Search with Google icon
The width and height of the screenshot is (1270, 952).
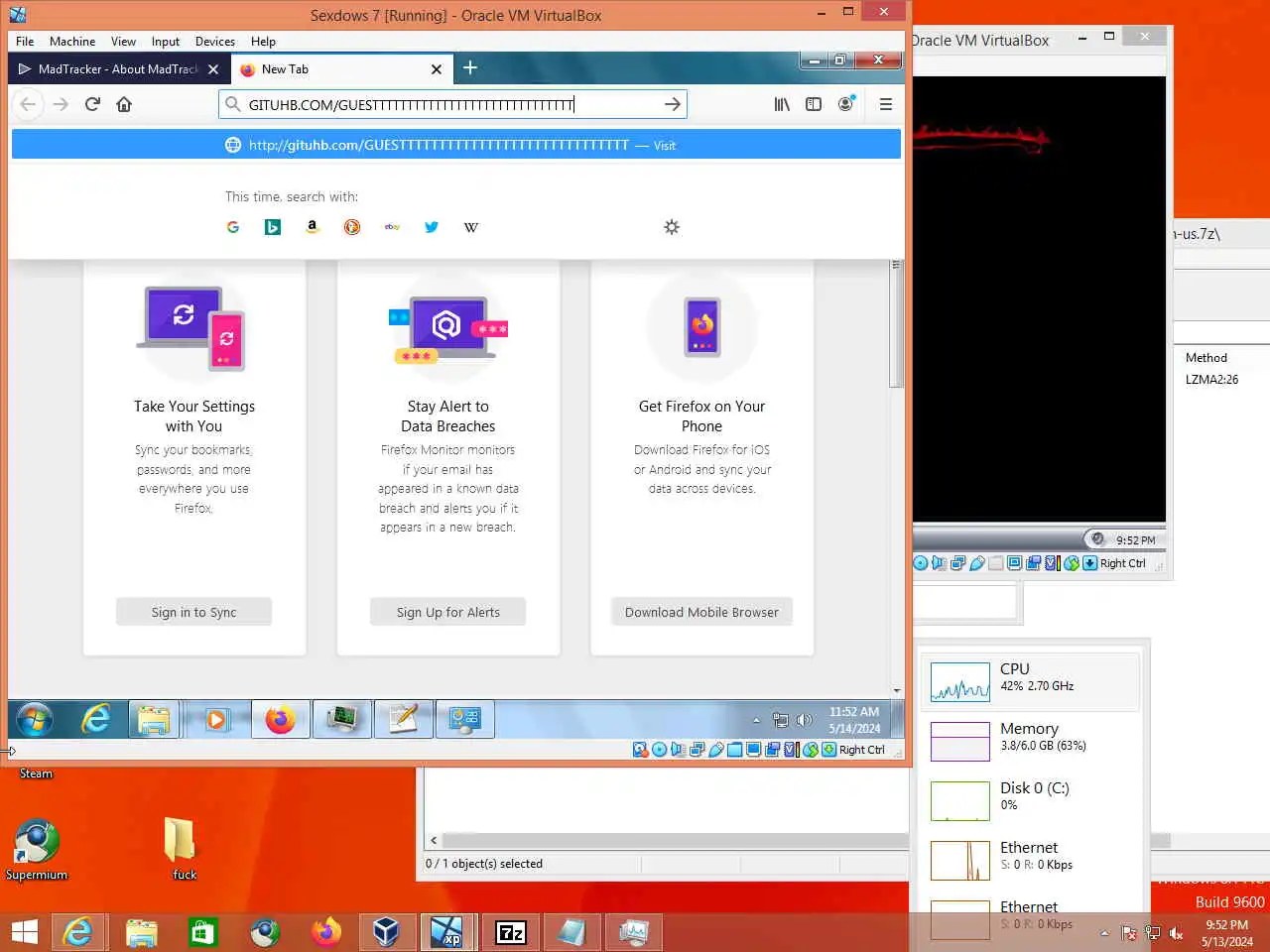pyautogui.click(x=233, y=227)
